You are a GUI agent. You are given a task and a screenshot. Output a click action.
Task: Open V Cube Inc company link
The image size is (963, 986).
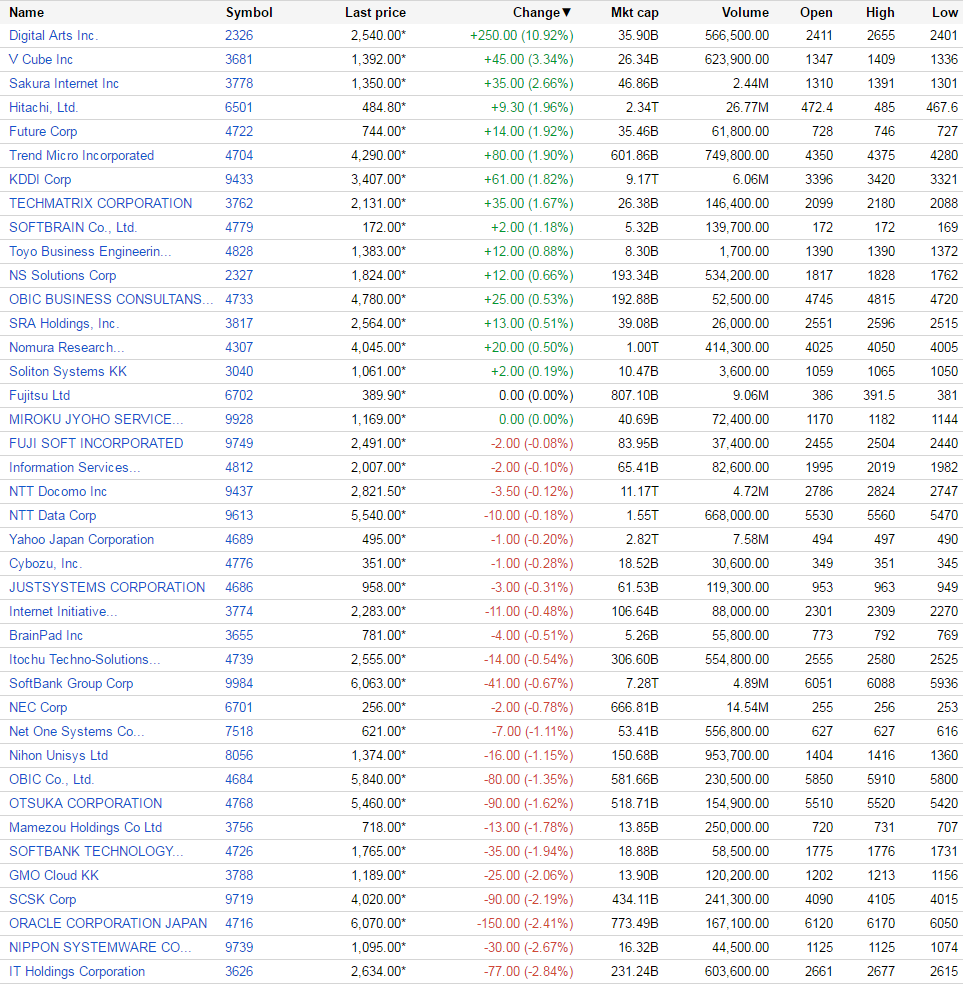(x=41, y=59)
